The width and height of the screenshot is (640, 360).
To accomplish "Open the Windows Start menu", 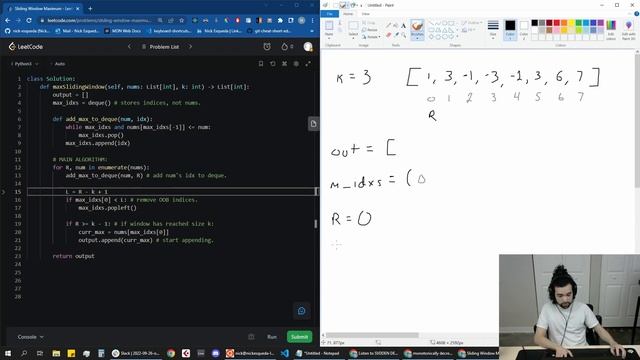I will (x=8, y=353).
